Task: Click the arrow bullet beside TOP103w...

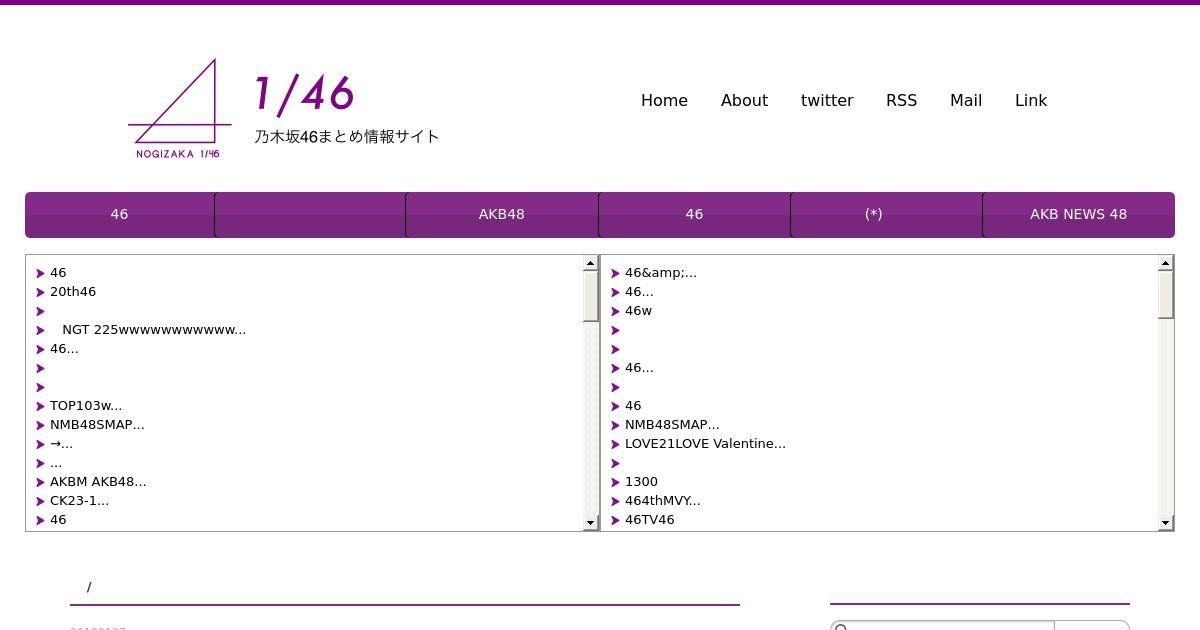Action: 41,407
